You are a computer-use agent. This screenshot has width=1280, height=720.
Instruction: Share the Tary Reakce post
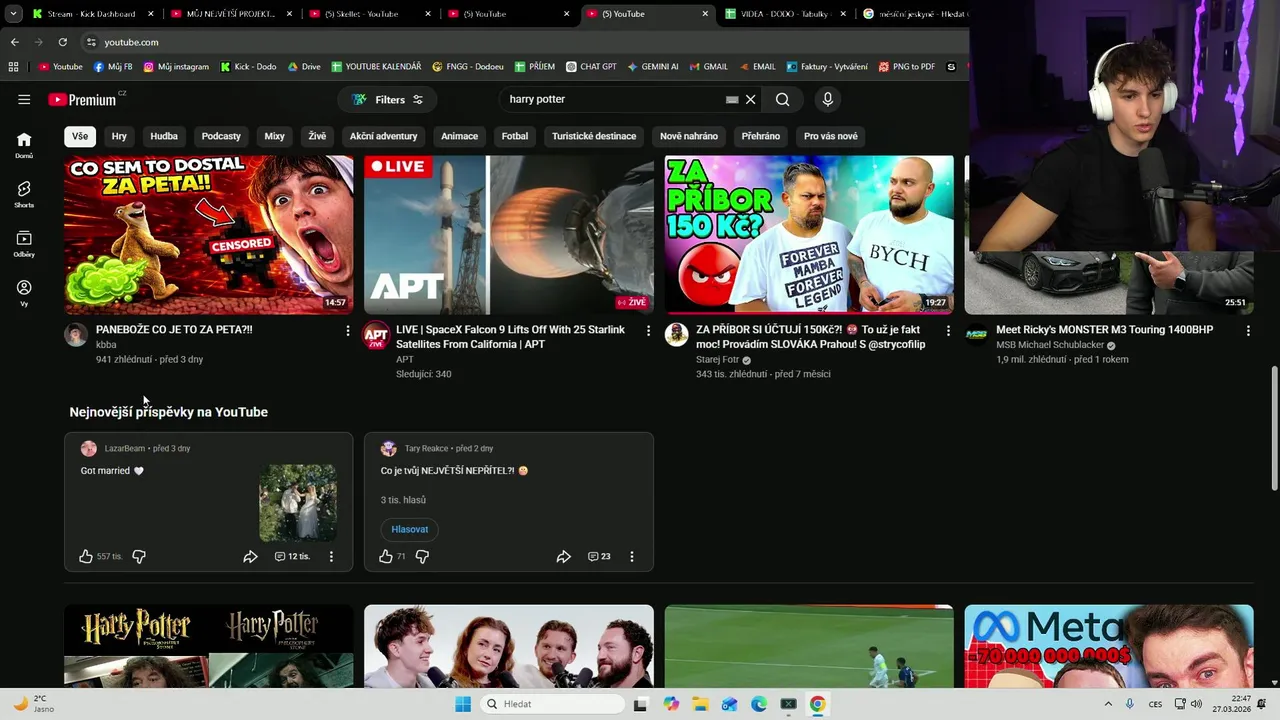[x=563, y=556]
